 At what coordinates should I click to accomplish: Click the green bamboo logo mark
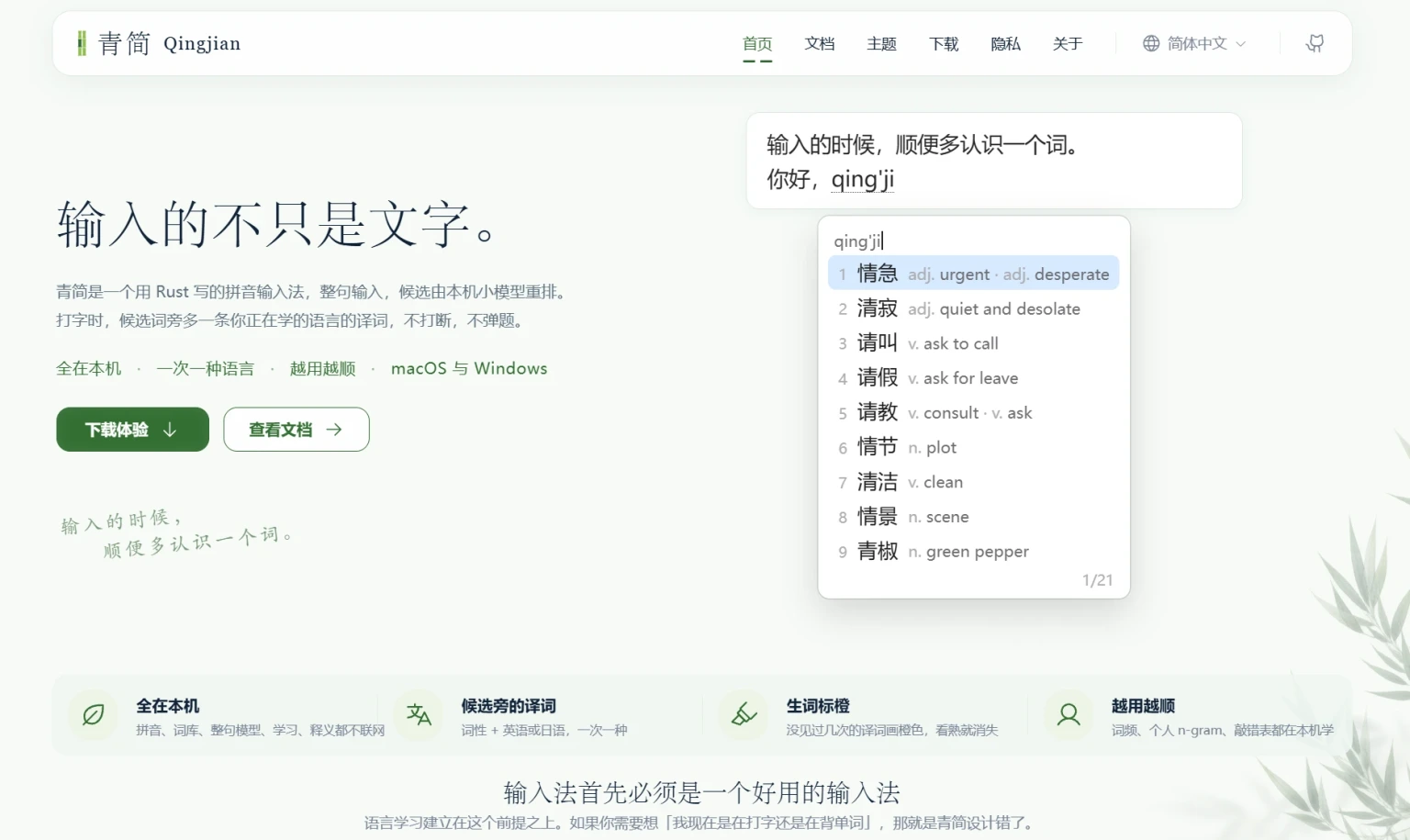(x=82, y=43)
